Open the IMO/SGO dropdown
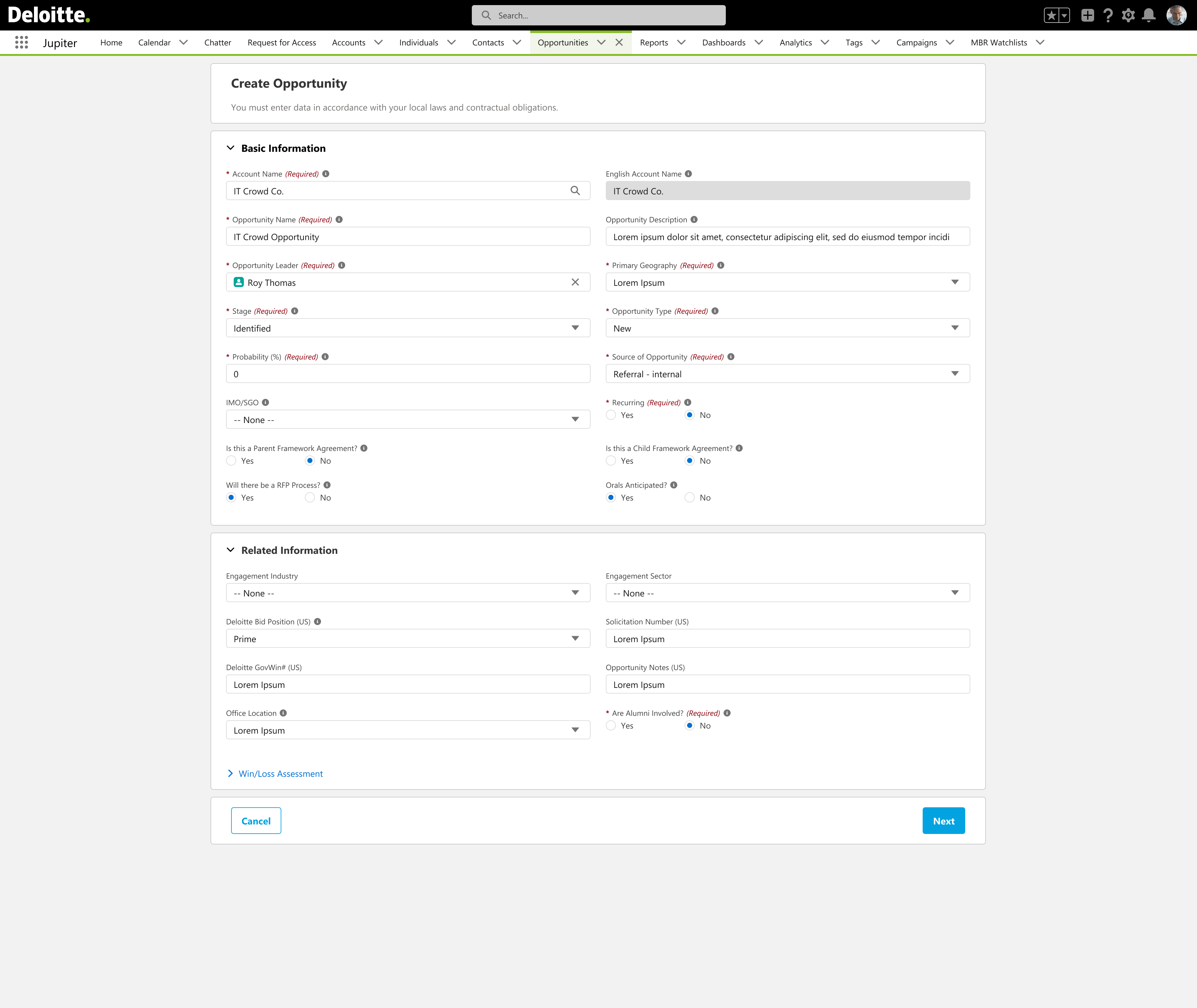 coord(408,420)
